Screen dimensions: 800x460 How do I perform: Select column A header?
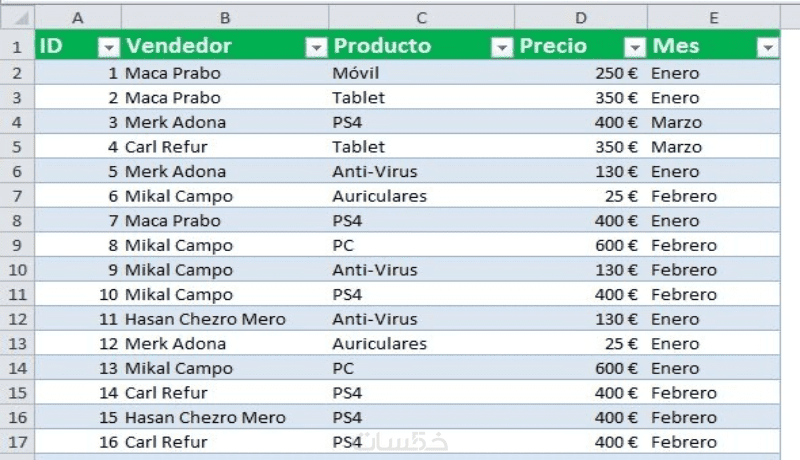78,17
